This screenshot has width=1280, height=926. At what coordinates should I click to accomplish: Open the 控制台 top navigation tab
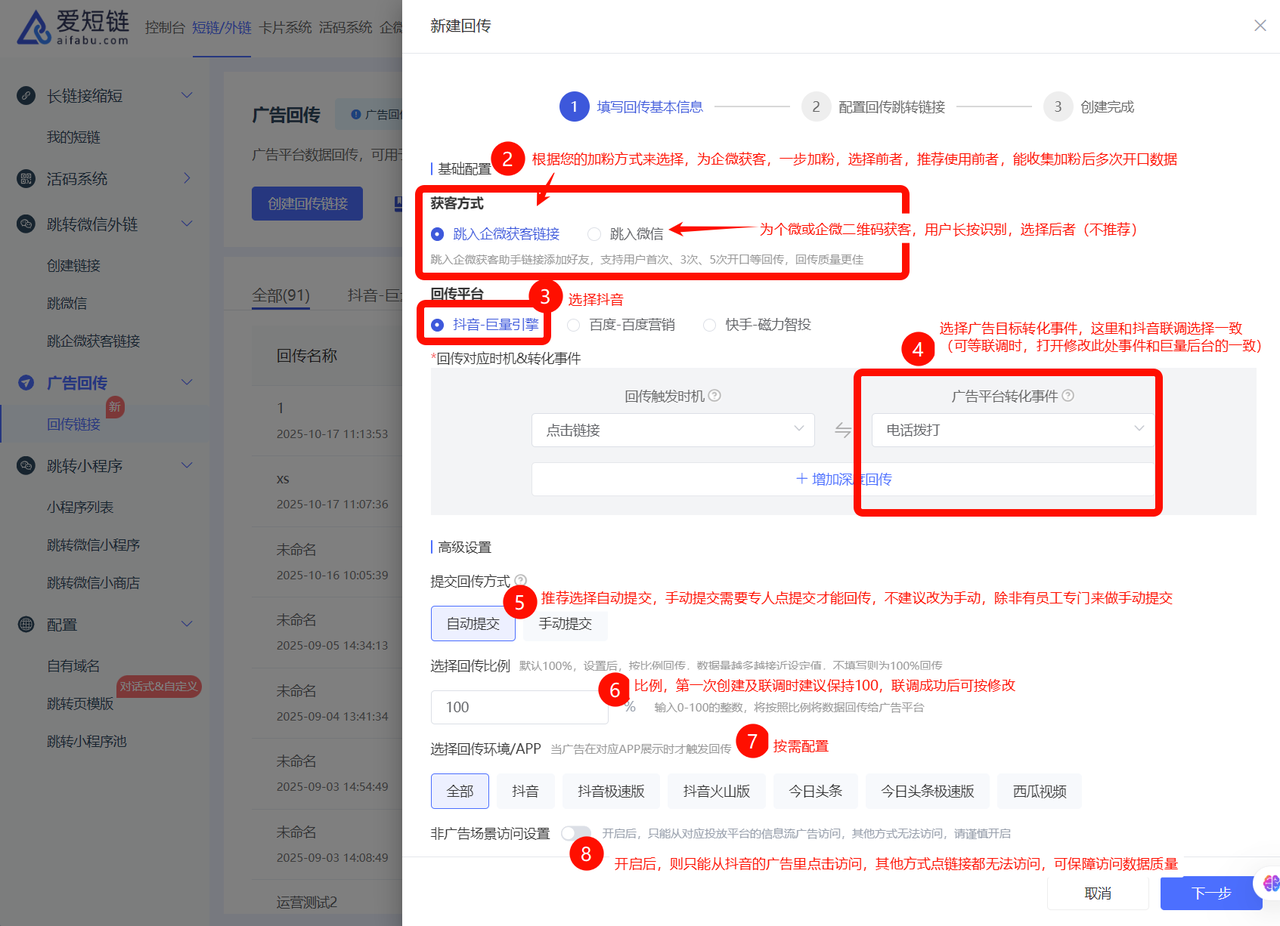click(164, 27)
